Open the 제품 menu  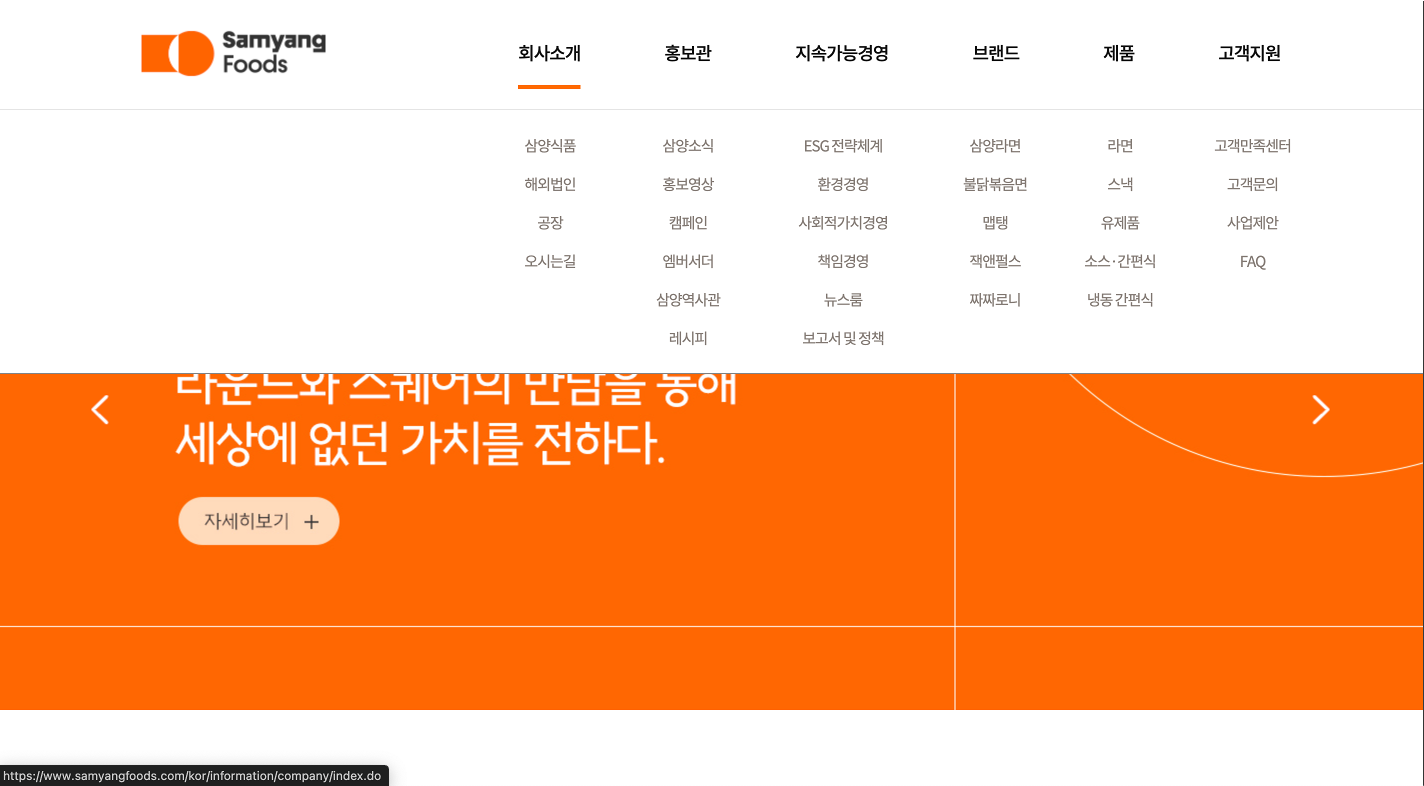click(x=1118, y=54)
